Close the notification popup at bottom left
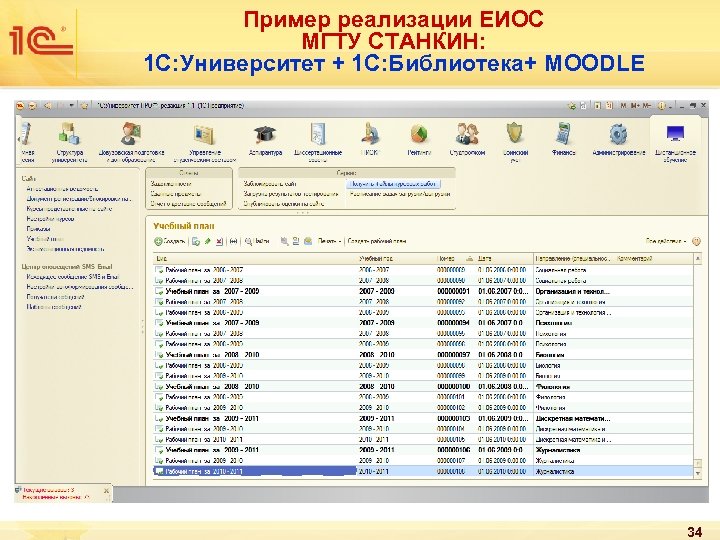 click(x=106, y=491)
